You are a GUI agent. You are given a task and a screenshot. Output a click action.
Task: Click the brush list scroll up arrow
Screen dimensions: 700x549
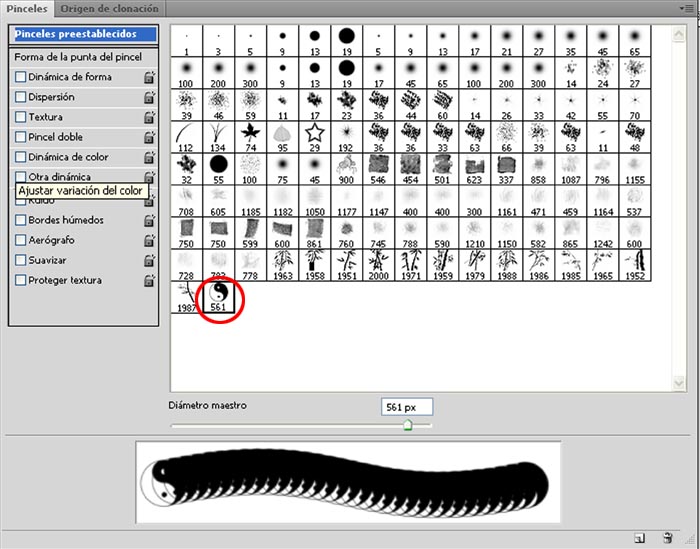[679, 34]
